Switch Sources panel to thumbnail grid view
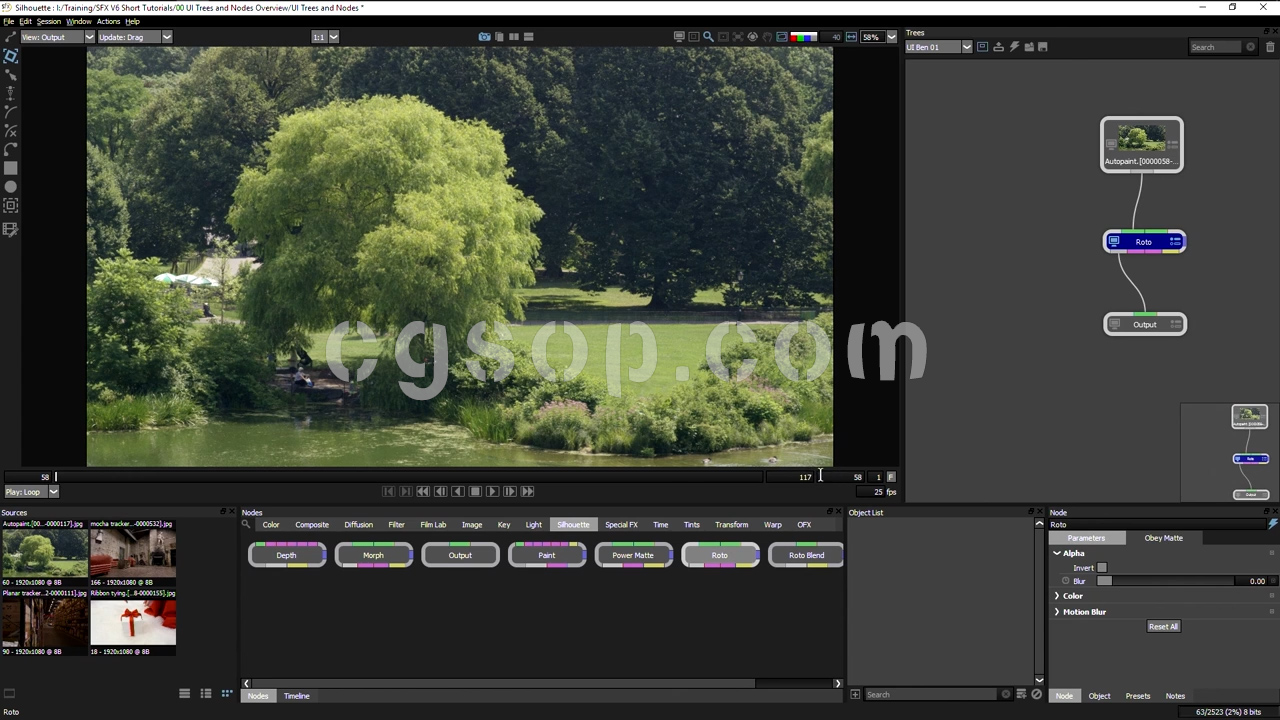The image size is (1280, 720). click(x=227, y=694)
